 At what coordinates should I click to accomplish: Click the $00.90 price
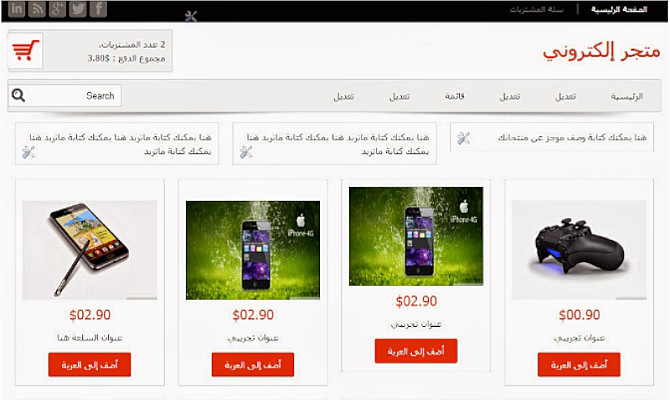pyautogui.click(x=579, y=315)
